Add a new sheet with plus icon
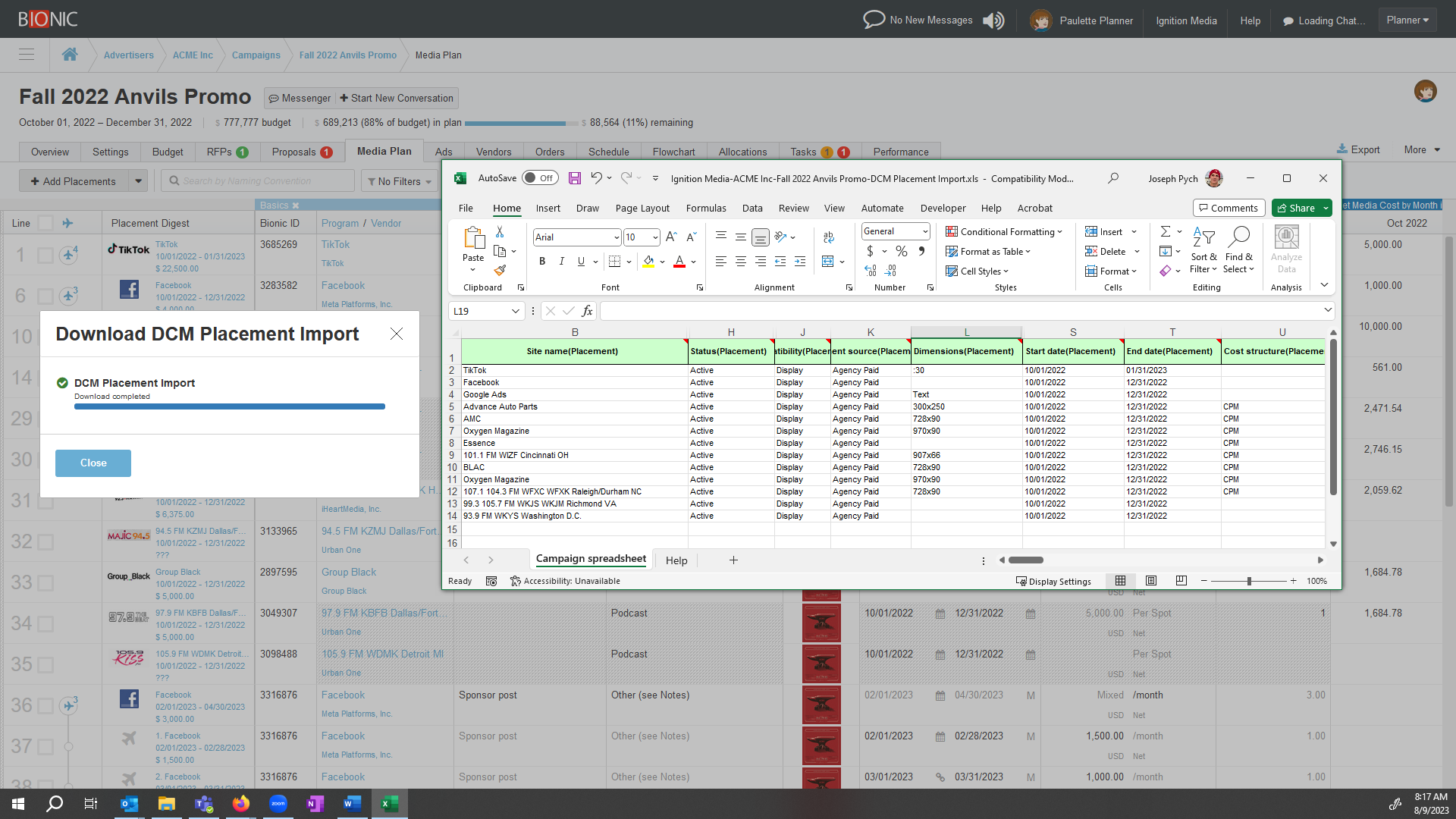 click(x=733, y=560)
